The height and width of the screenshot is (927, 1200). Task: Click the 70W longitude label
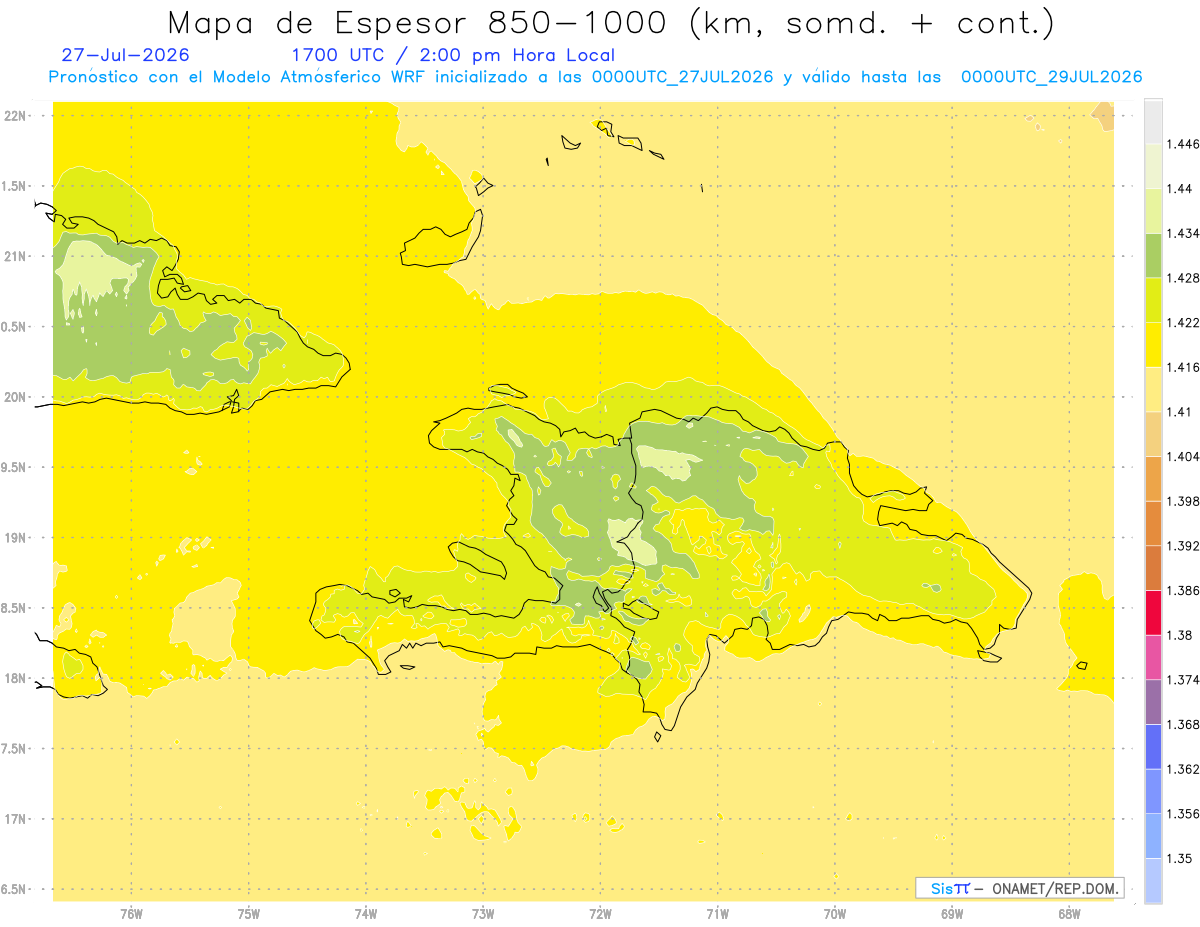click(x=835, y=914)
